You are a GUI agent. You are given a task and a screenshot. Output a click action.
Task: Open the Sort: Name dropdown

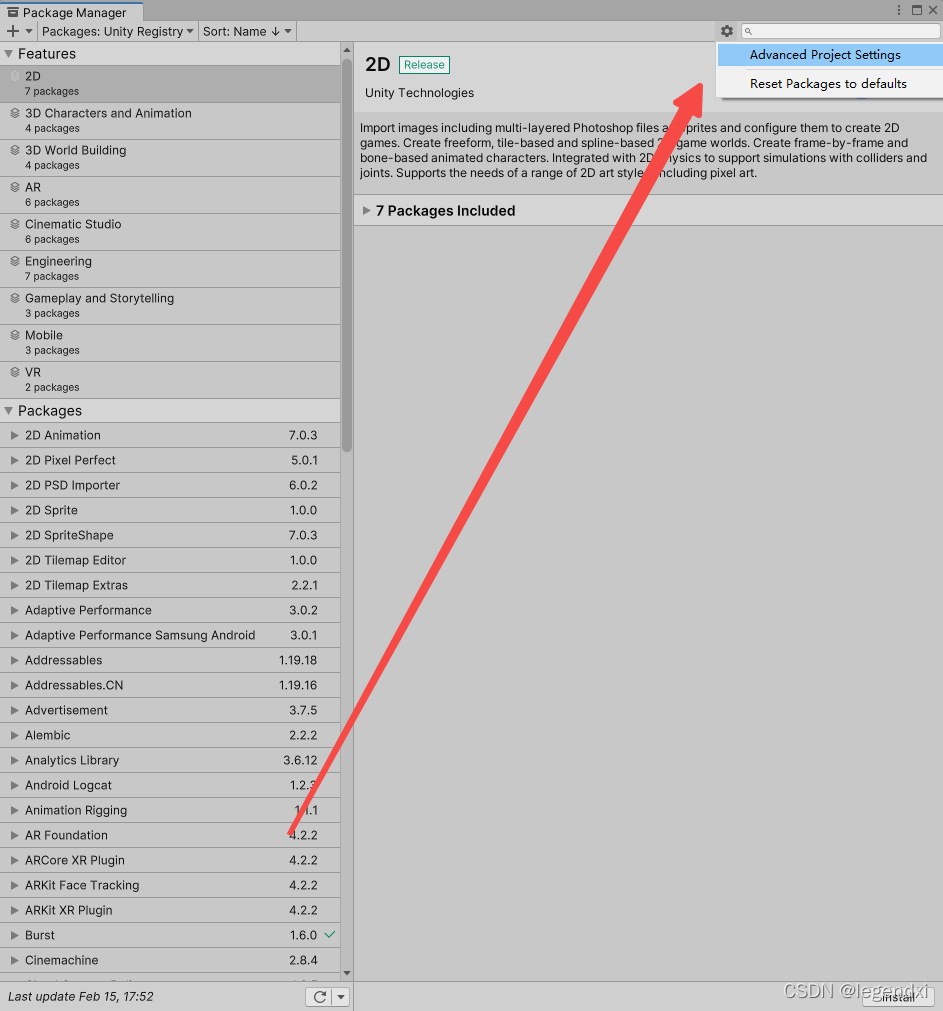tap(247, 31)
